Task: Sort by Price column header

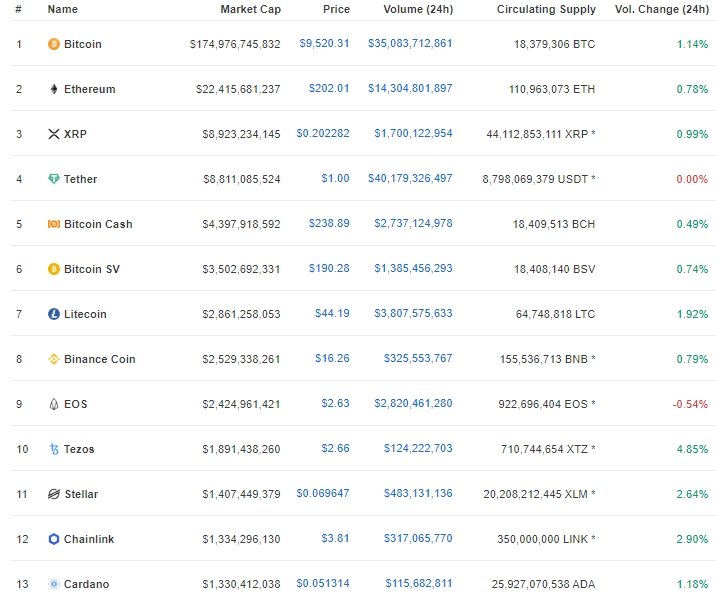Action: [336, 9]
